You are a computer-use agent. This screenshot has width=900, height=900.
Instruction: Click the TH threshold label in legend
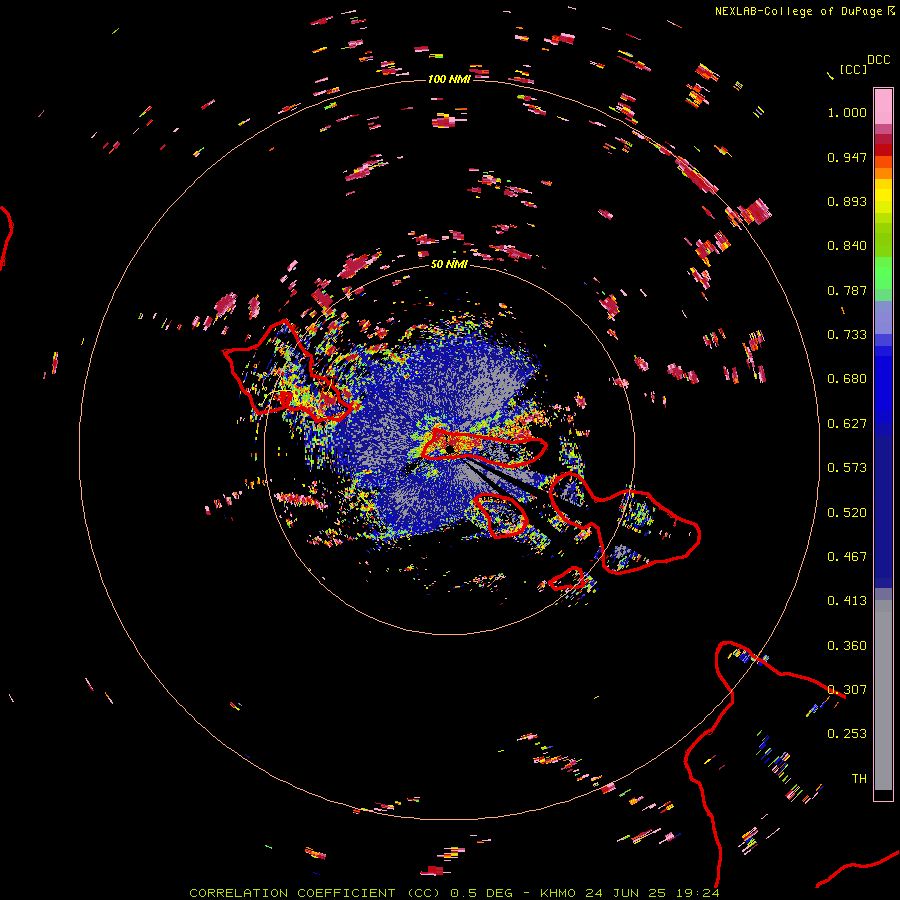859,779
